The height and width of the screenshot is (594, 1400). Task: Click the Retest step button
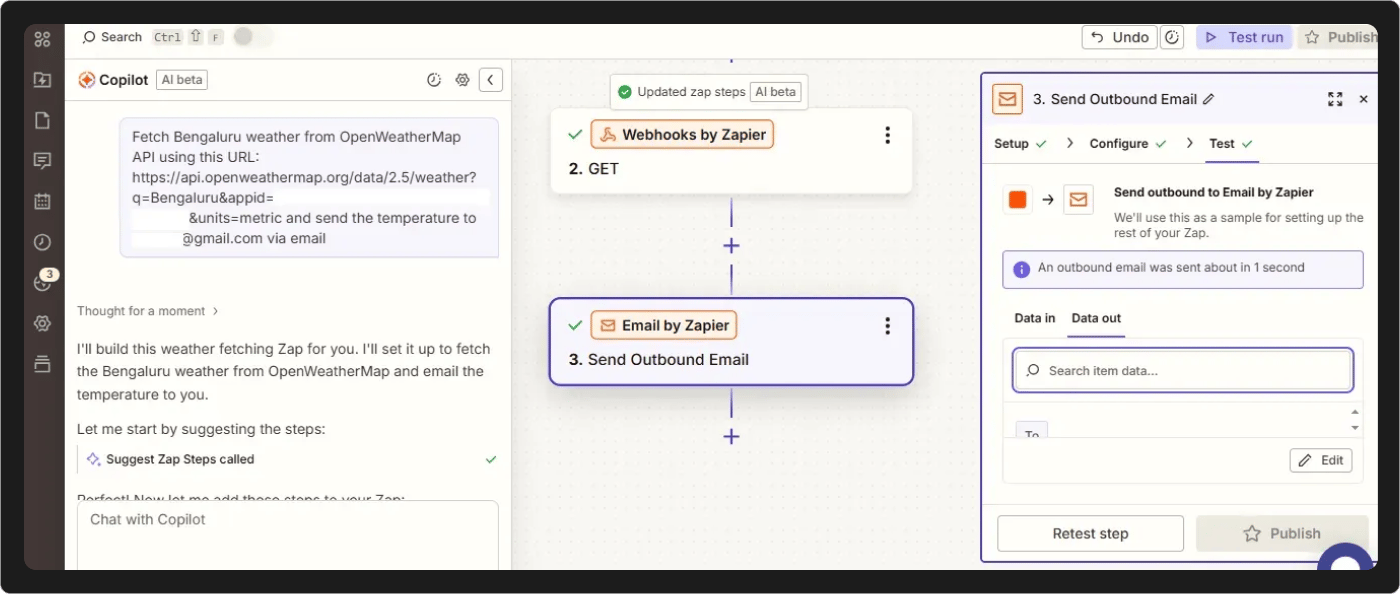click(x=1090, y=534)
